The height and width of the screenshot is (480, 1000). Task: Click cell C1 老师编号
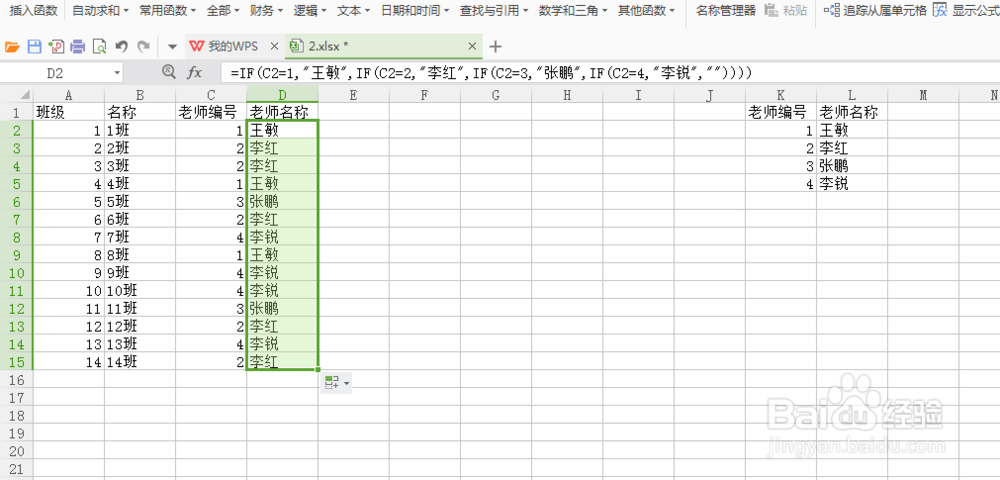(x=211, y=113)
